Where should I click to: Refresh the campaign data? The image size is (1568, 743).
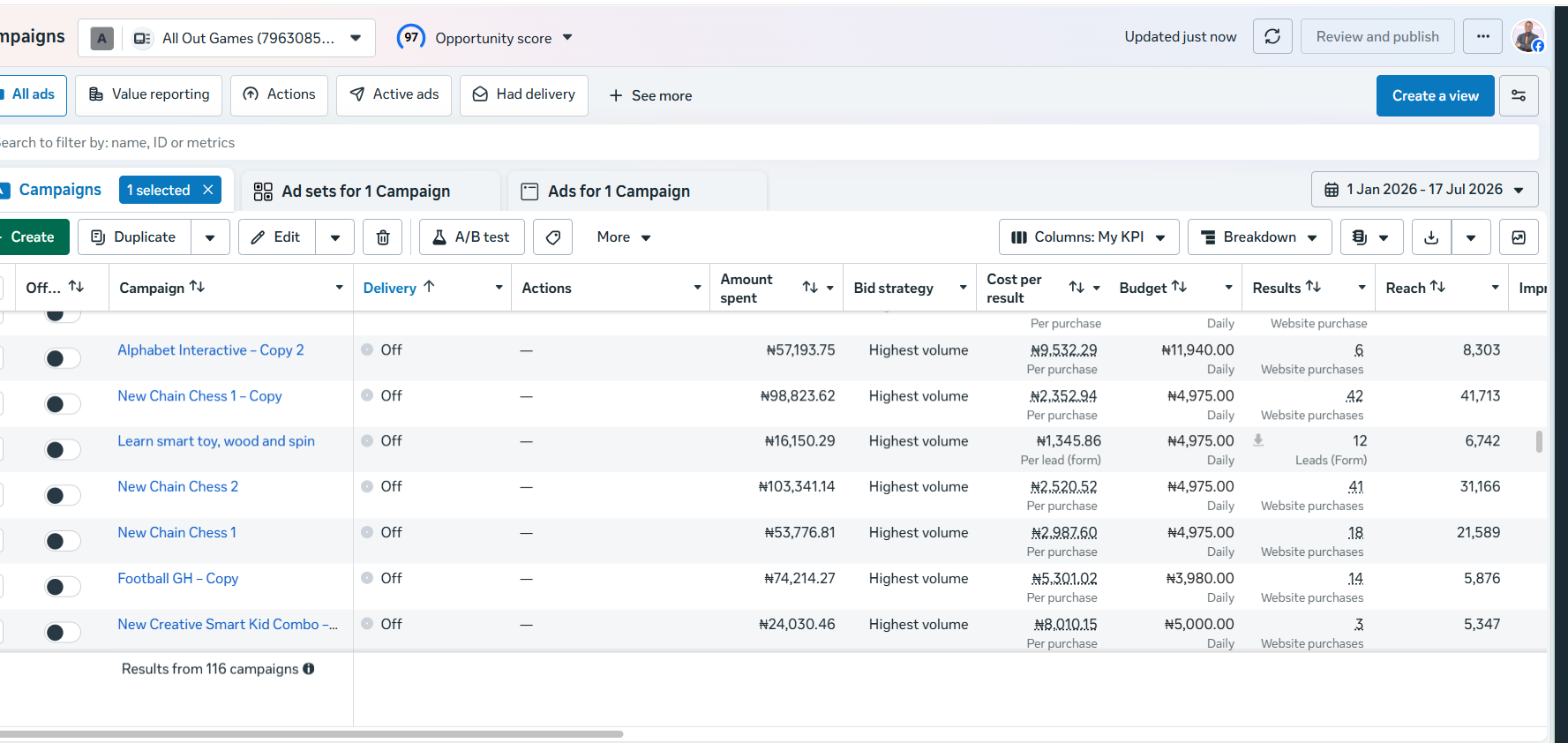click(x=1272, y=37)
